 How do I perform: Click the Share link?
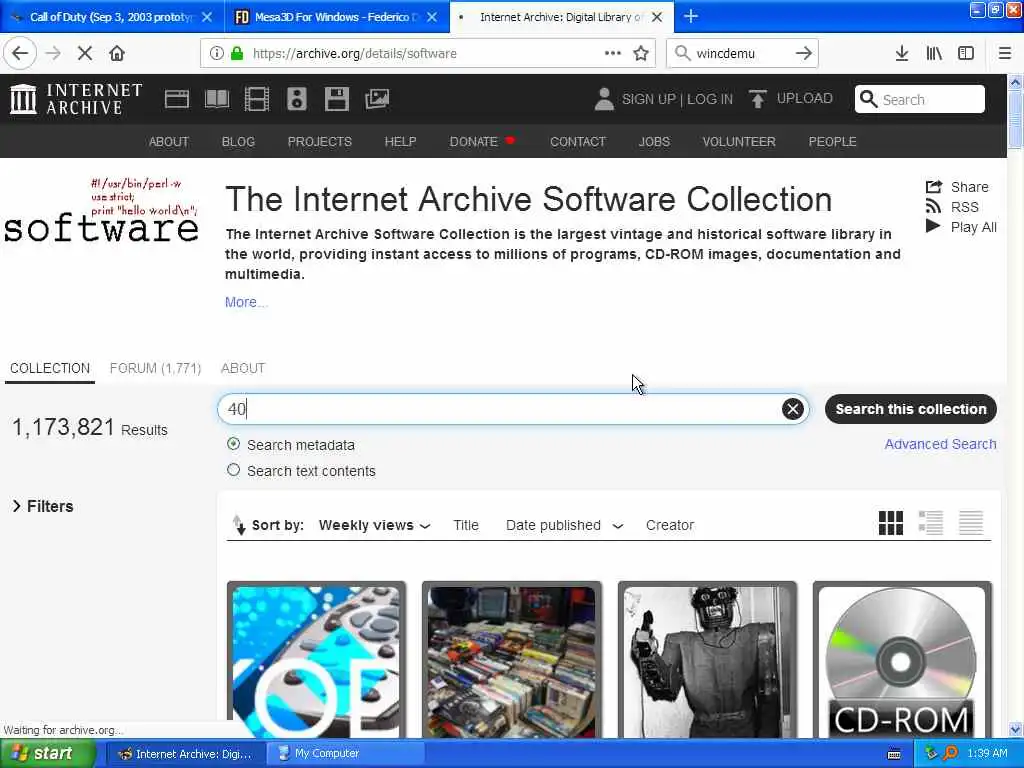(x=957, y=187)
